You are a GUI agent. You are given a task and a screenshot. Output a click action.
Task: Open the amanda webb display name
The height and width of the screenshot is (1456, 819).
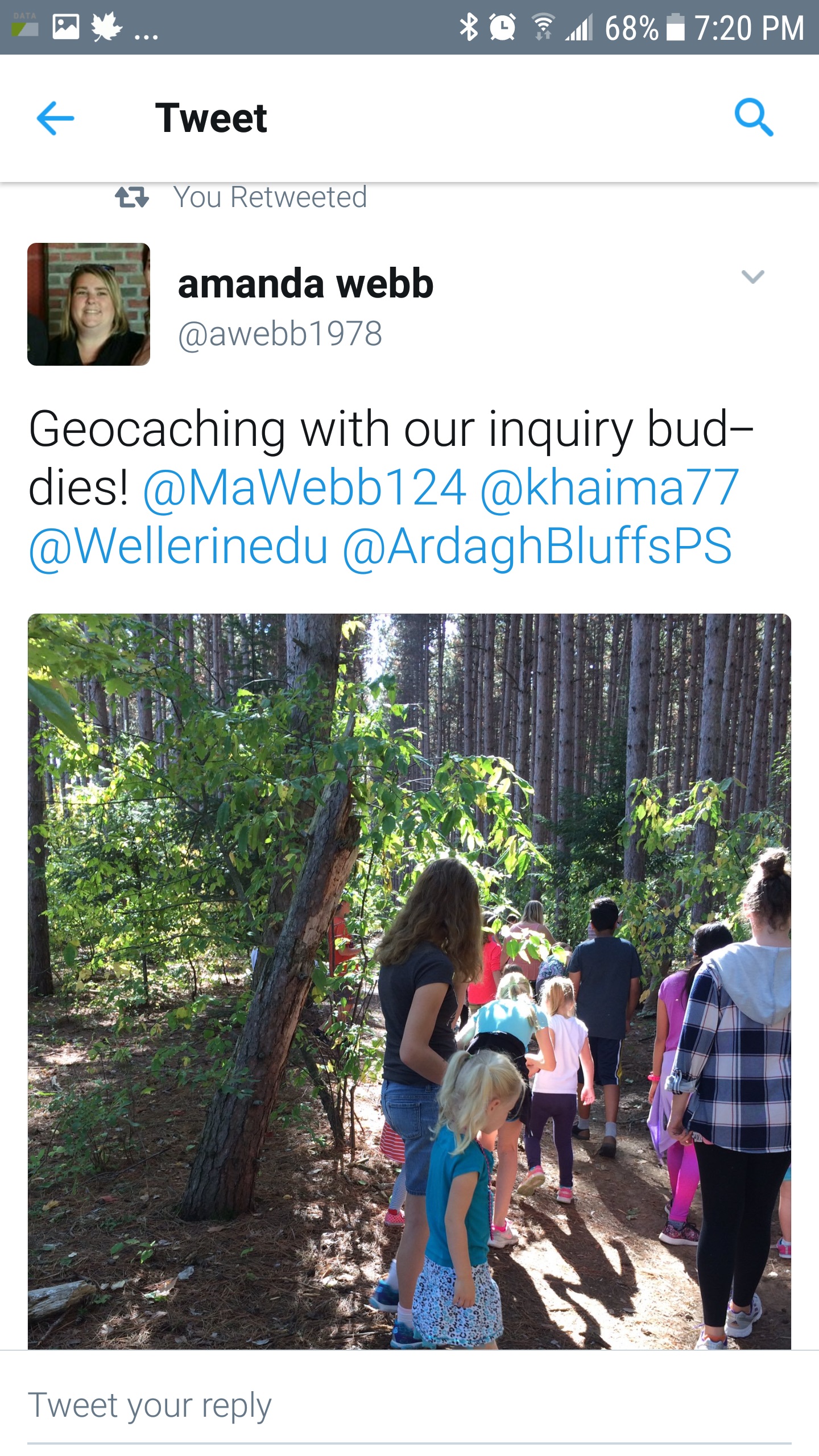pos(305,284)
